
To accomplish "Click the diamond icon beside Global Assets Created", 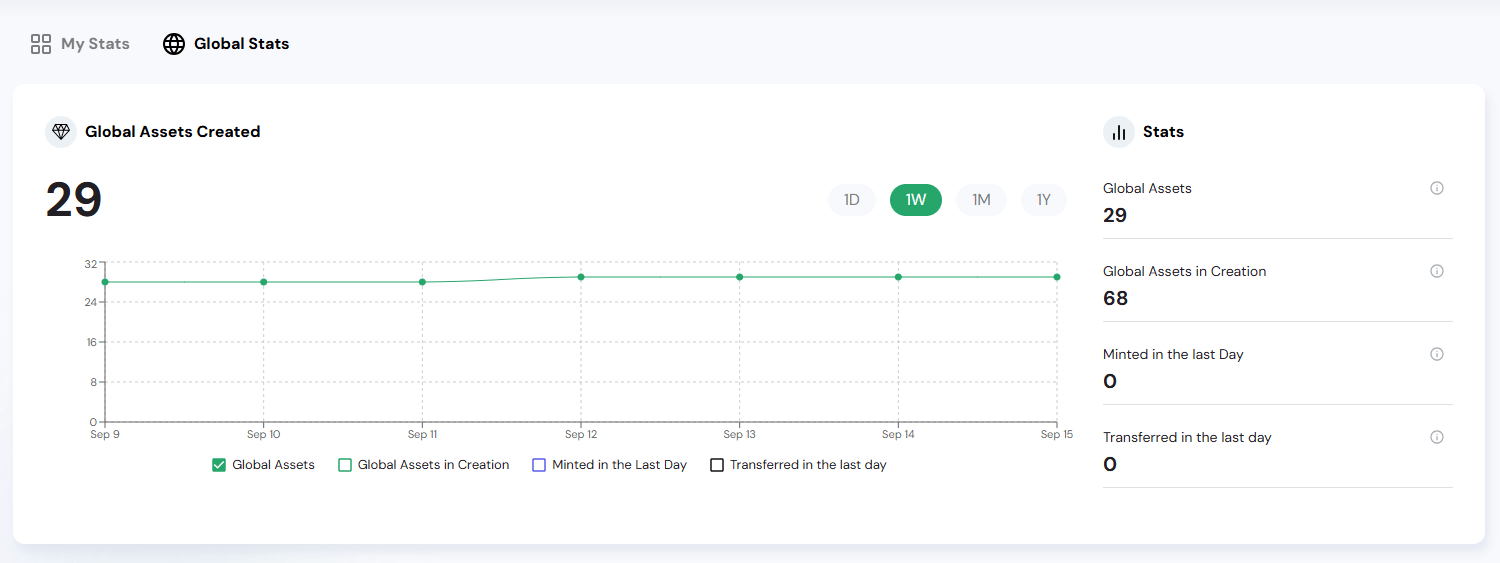I will pyautogui.click(x=61, y=132).
